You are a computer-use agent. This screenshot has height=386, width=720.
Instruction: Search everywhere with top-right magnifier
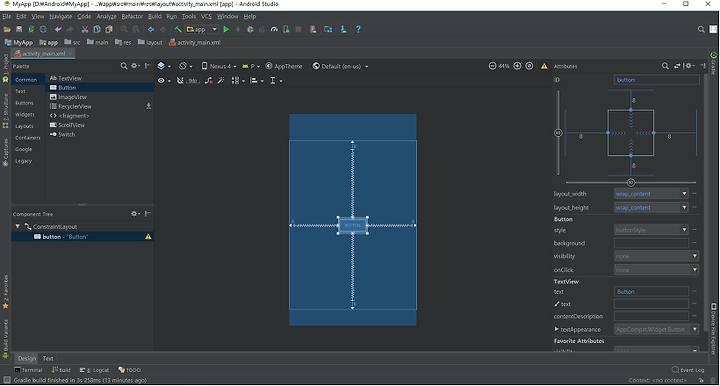pos(701,29)
